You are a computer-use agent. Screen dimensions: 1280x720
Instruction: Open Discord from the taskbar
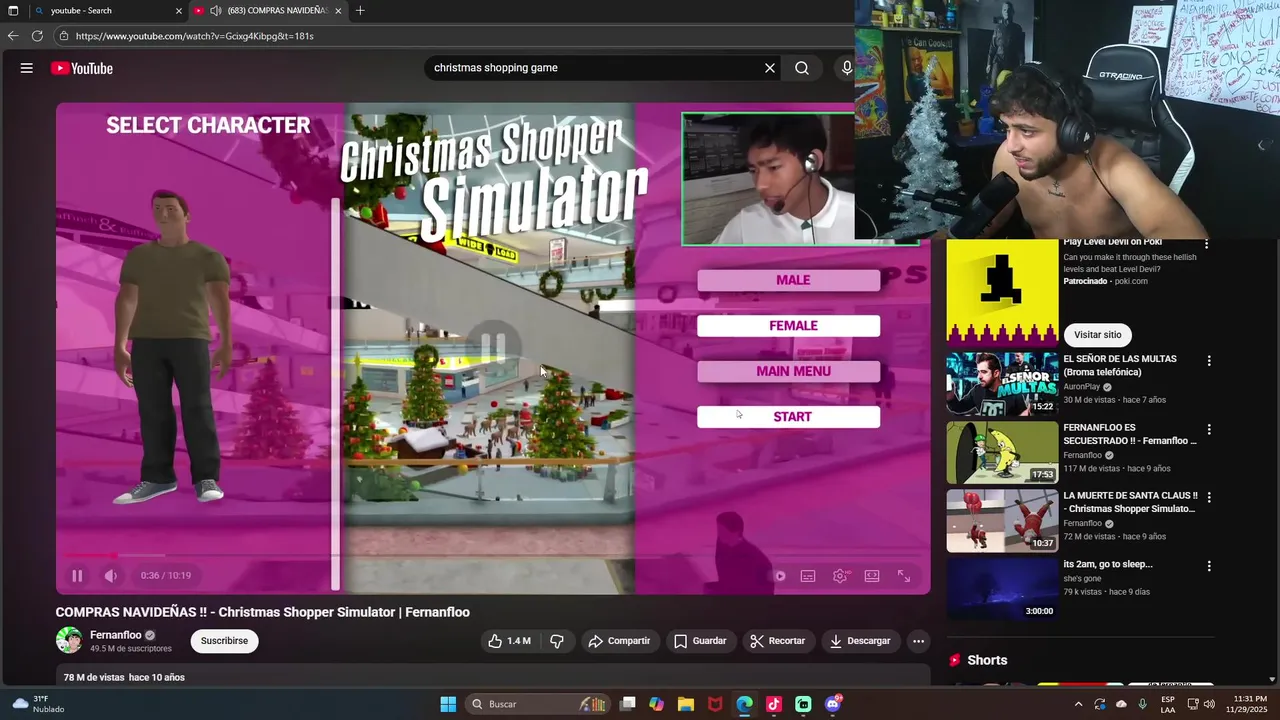pyautogui.click(x=833, y=704)
